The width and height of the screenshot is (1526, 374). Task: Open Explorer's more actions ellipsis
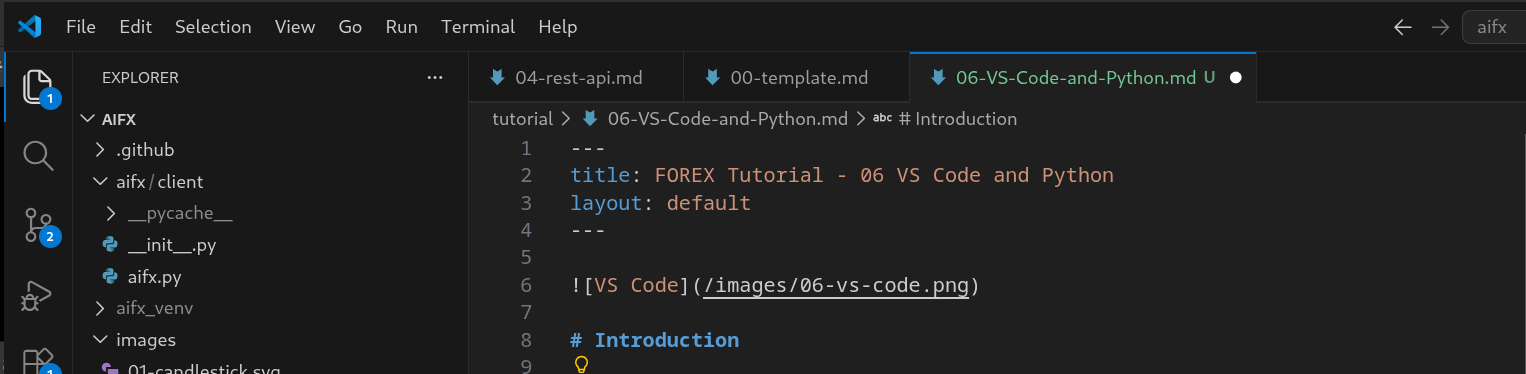[x=434, y=77]
